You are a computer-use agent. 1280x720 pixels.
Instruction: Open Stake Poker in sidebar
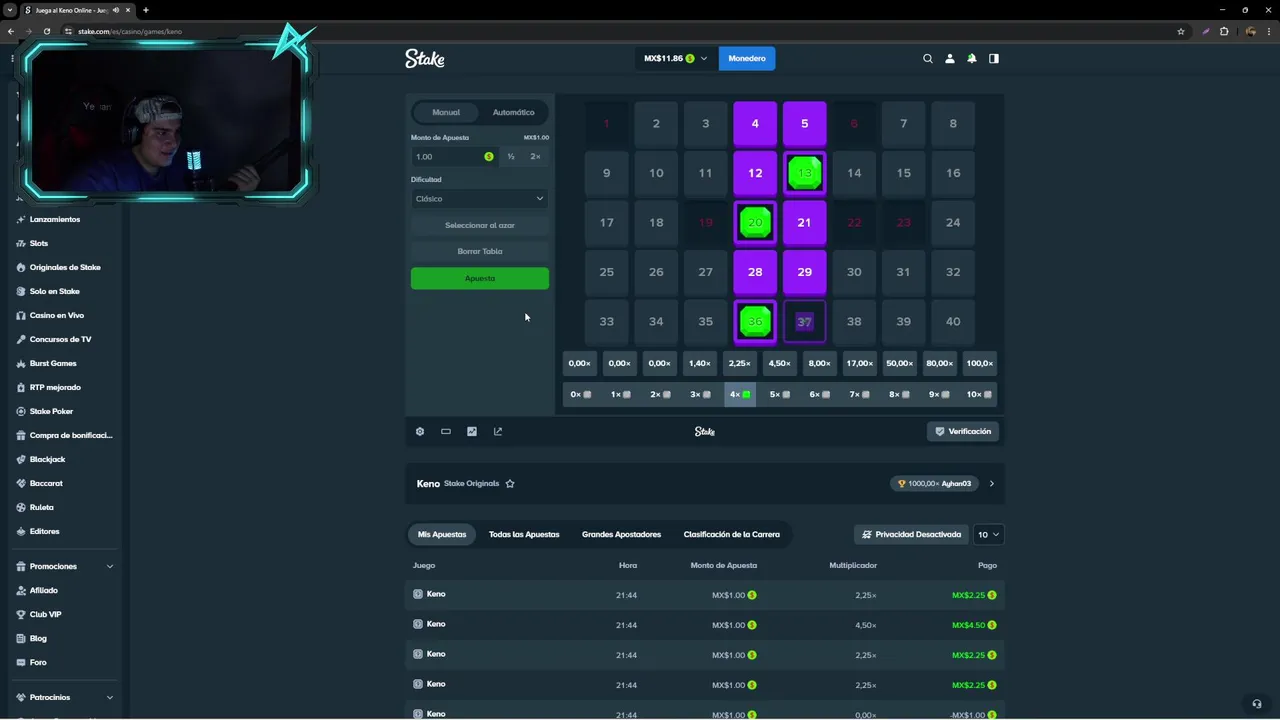(x=51, y=411)
